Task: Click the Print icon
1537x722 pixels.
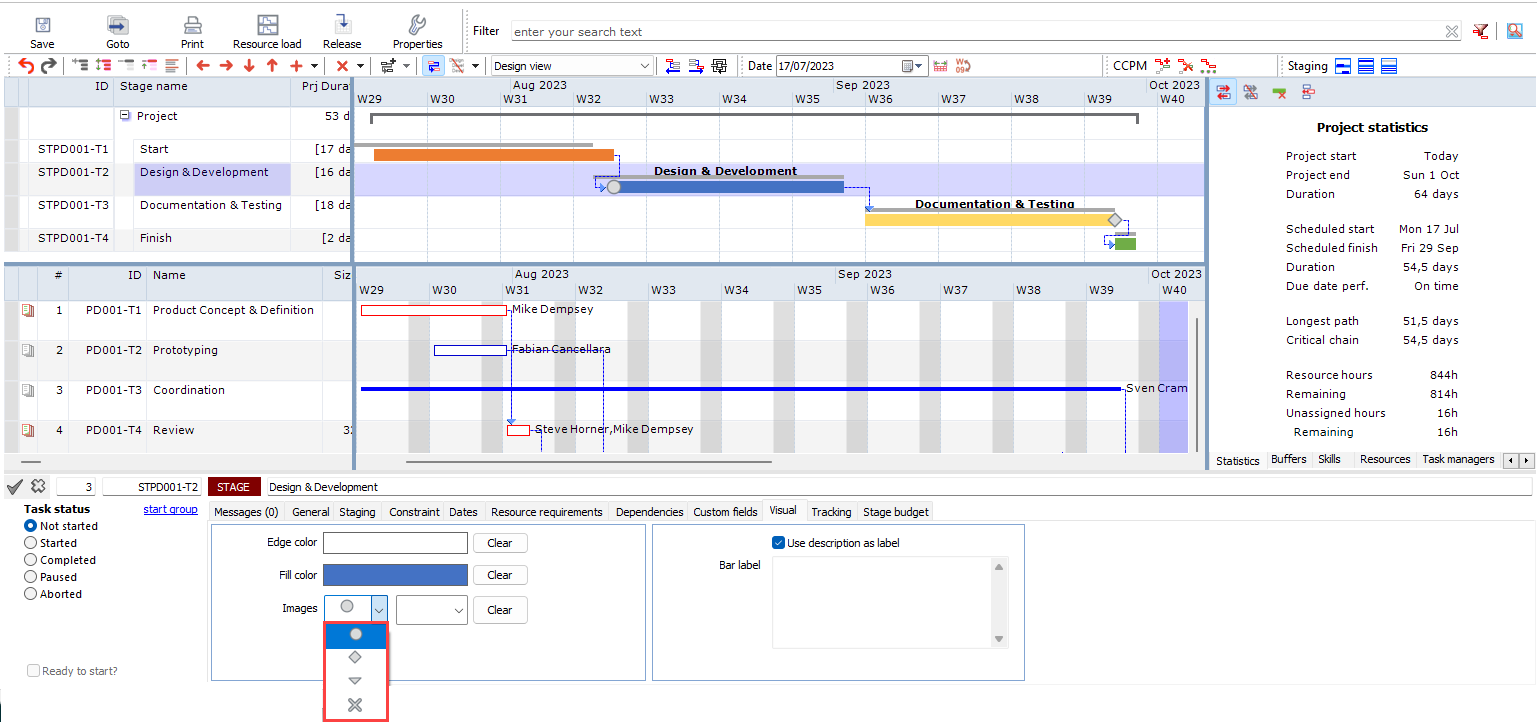Action: tap(192, 25)
